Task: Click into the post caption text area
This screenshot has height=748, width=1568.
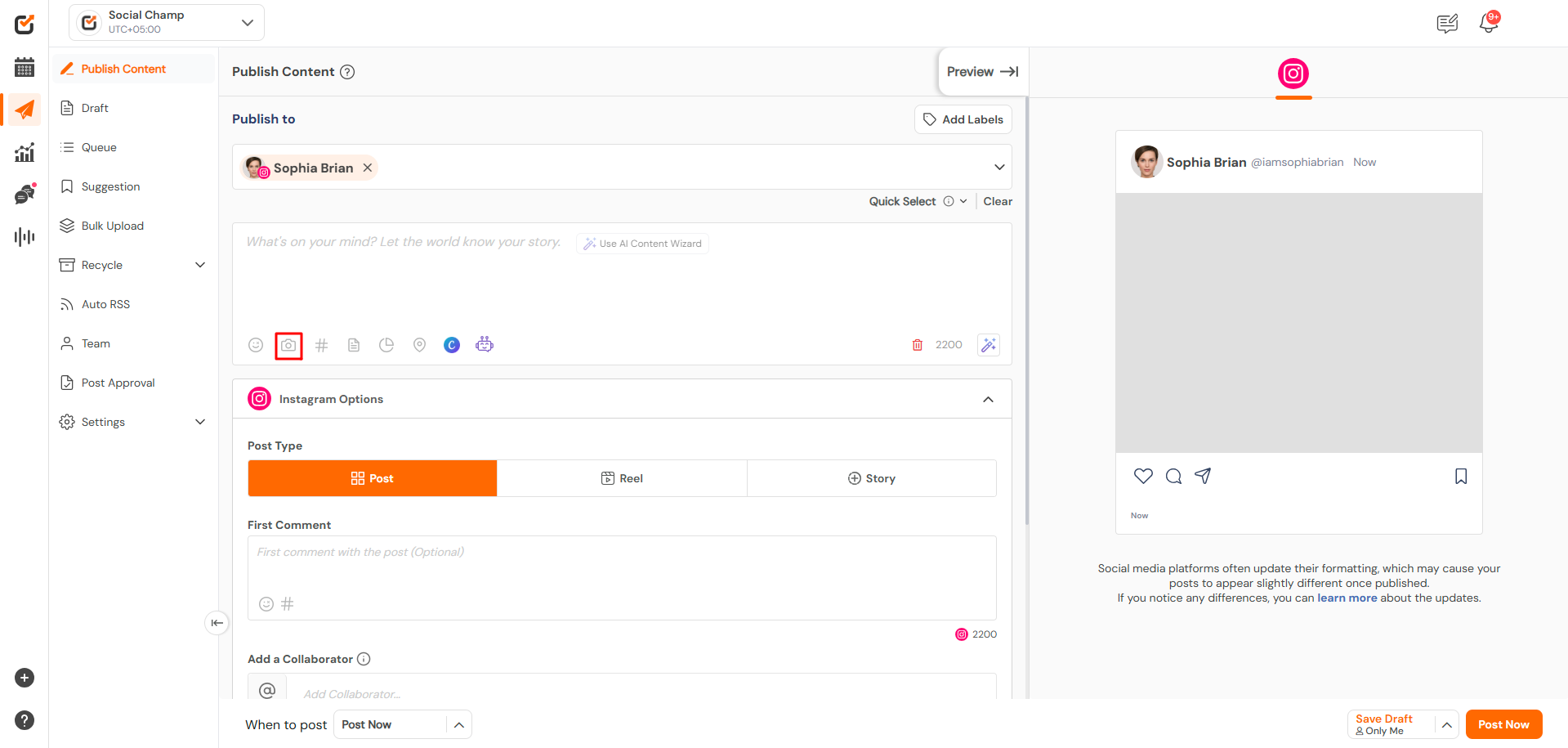Action: [622, 282]
